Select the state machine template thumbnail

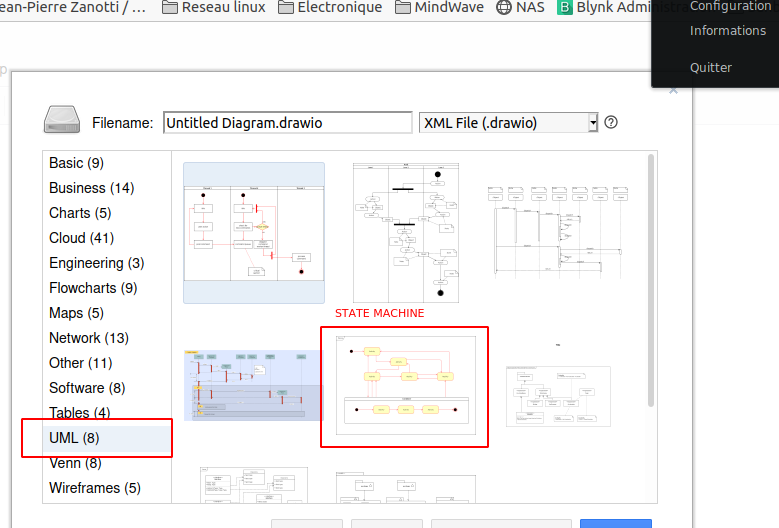pyautogui.click(x=404, y=386)
